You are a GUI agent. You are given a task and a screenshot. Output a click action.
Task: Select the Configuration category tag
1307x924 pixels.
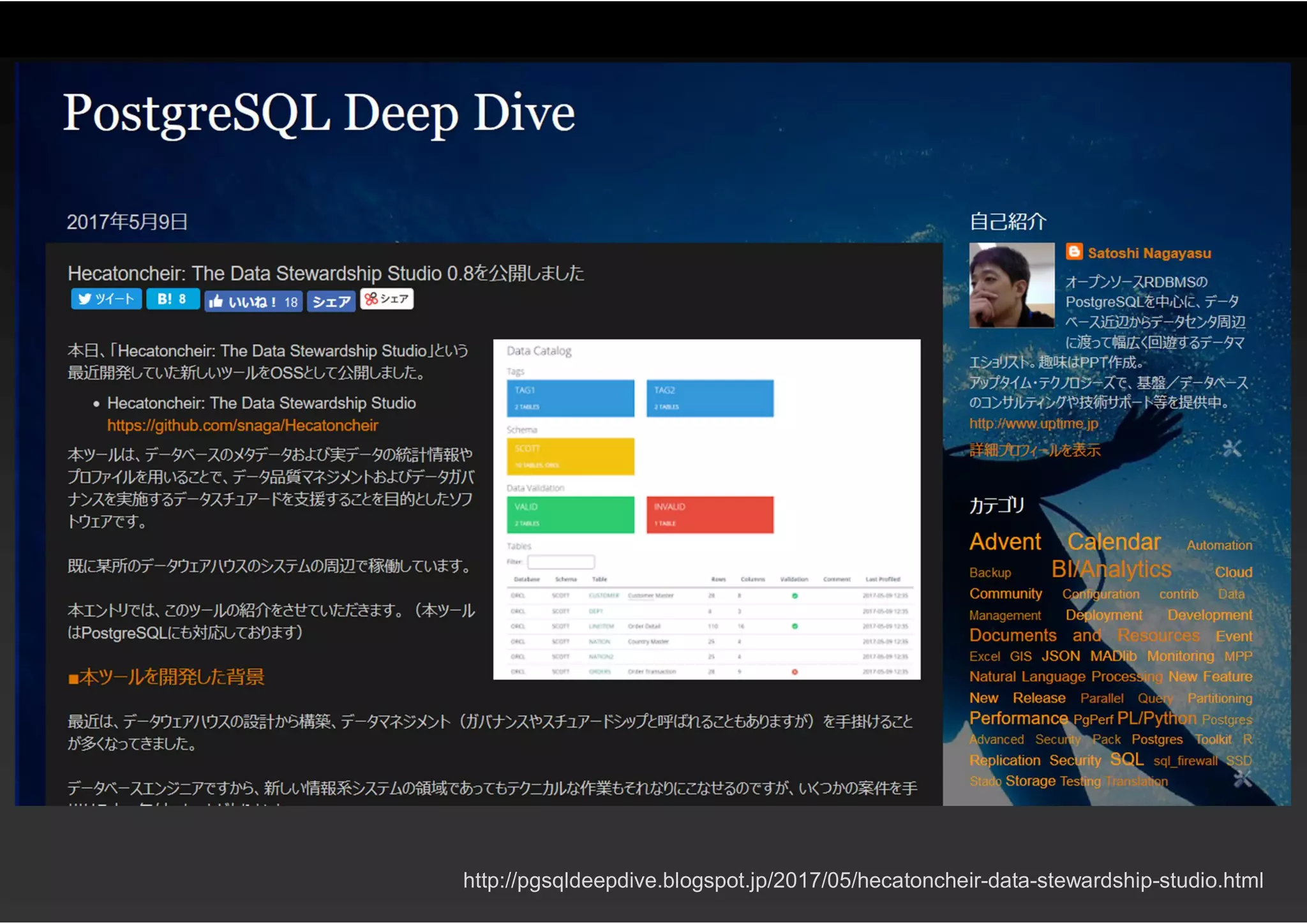1100,594
